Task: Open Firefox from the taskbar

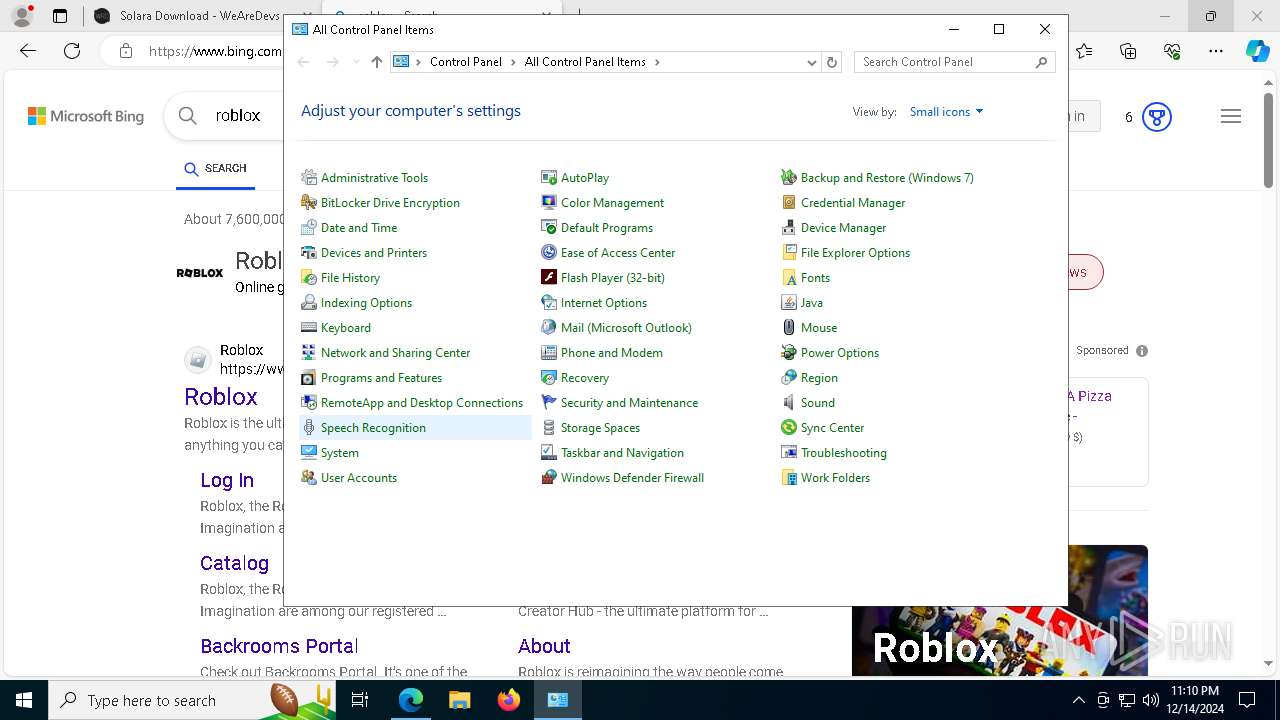Action: click(x=509, y=700)
